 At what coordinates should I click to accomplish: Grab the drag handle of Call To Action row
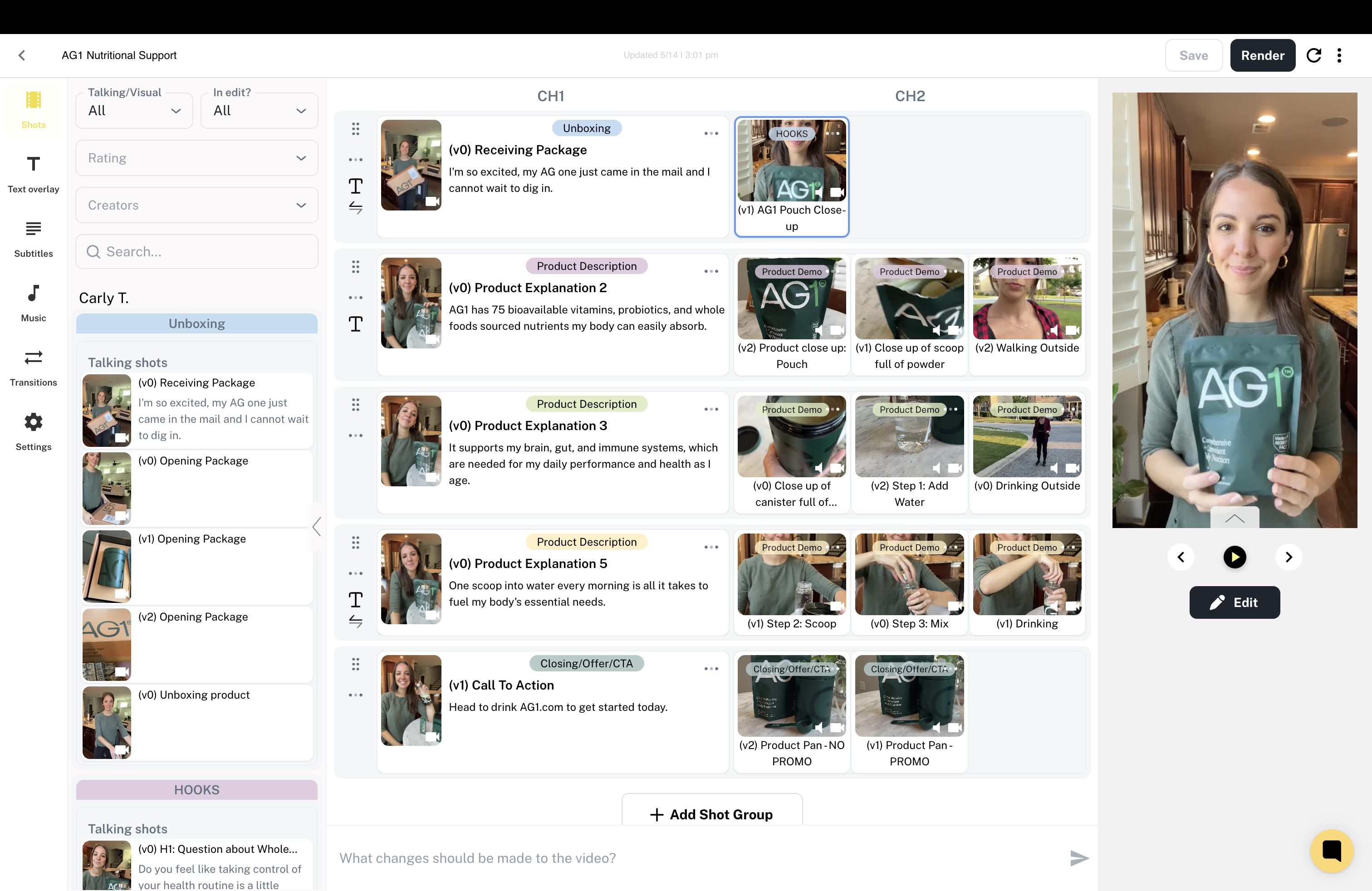coord(356,665)
